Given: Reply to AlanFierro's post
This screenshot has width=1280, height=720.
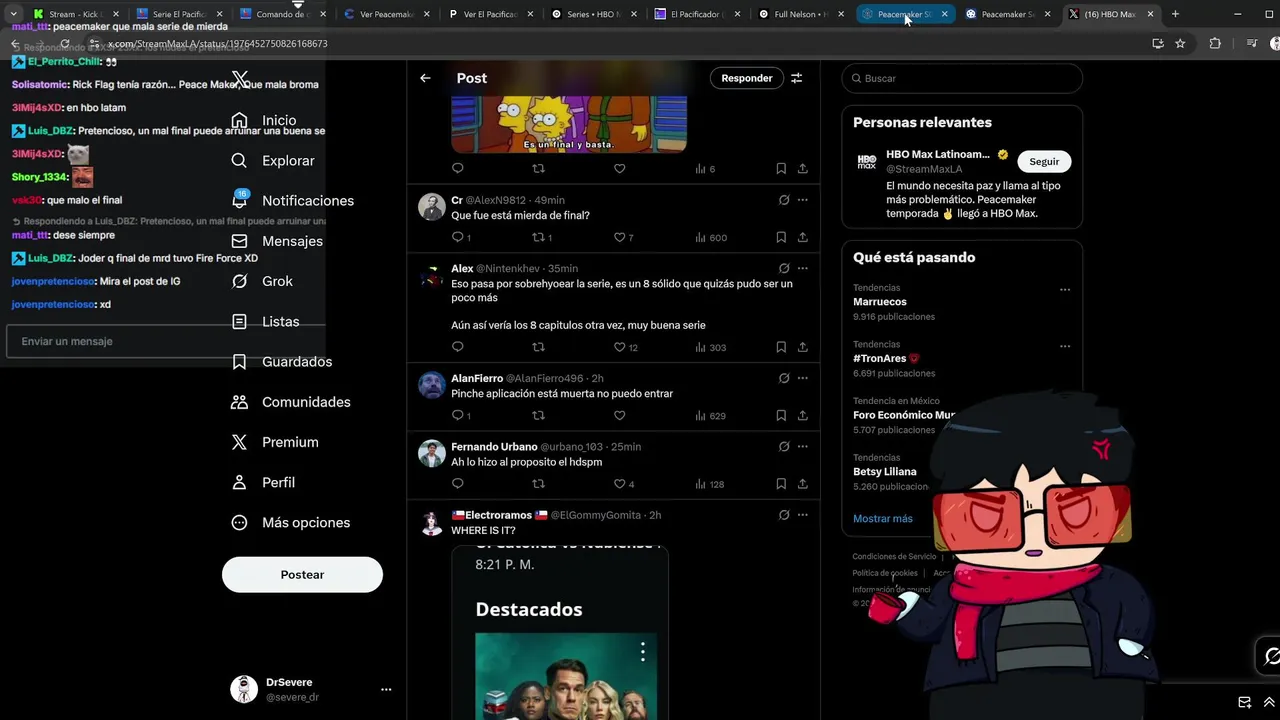Looking at the screenshot, I should click(x=457, y=415).
